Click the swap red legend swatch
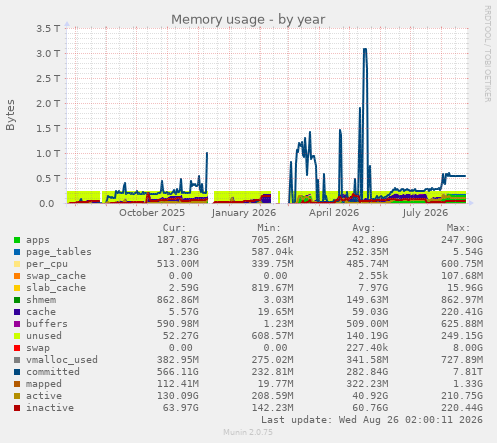Viewport: 497px width, 443px height. click(17, 348)
